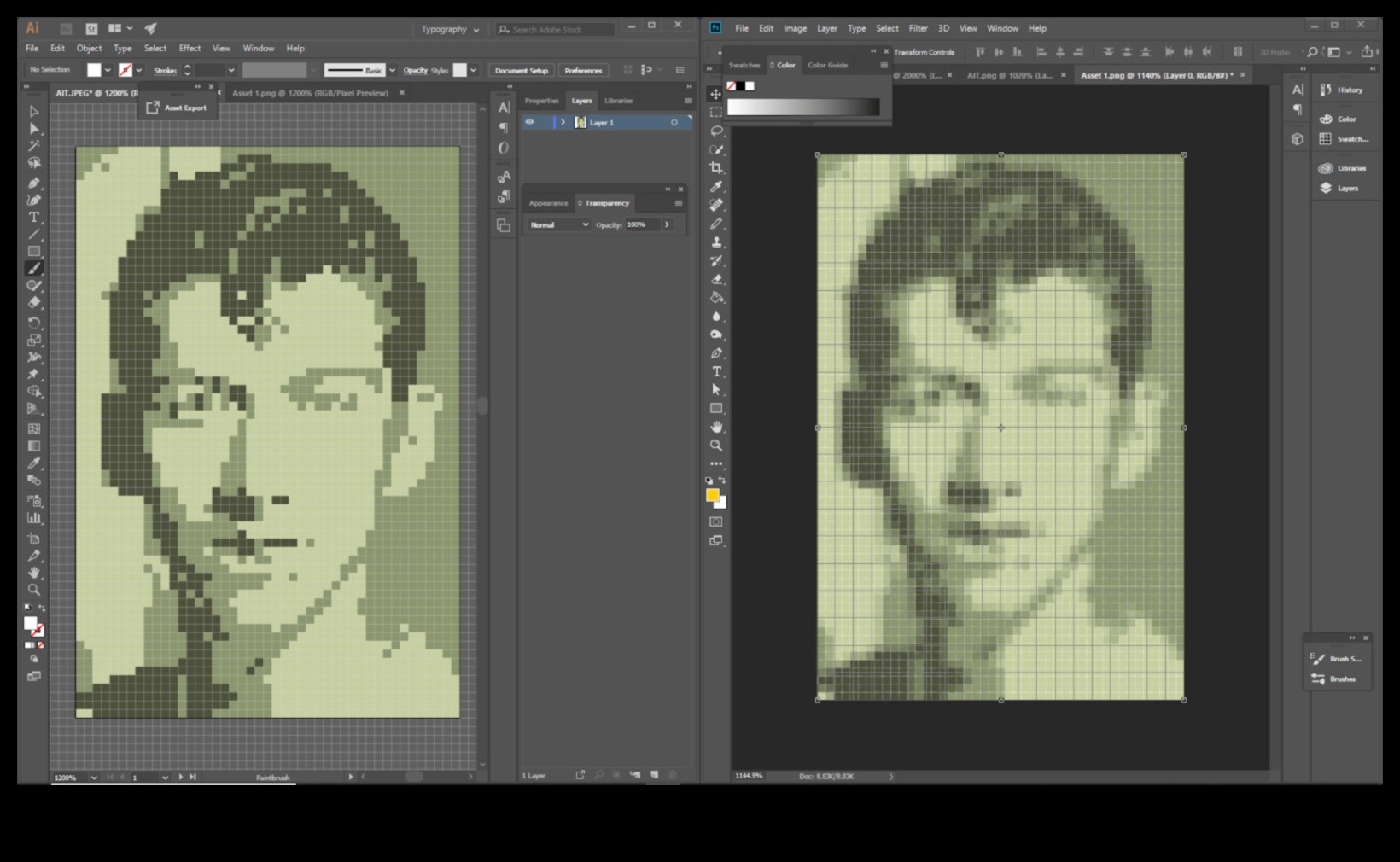This screenshot has width=1400, height=862.
Task: Open the Filter menu in Photoshop
Action: point(918,27)
